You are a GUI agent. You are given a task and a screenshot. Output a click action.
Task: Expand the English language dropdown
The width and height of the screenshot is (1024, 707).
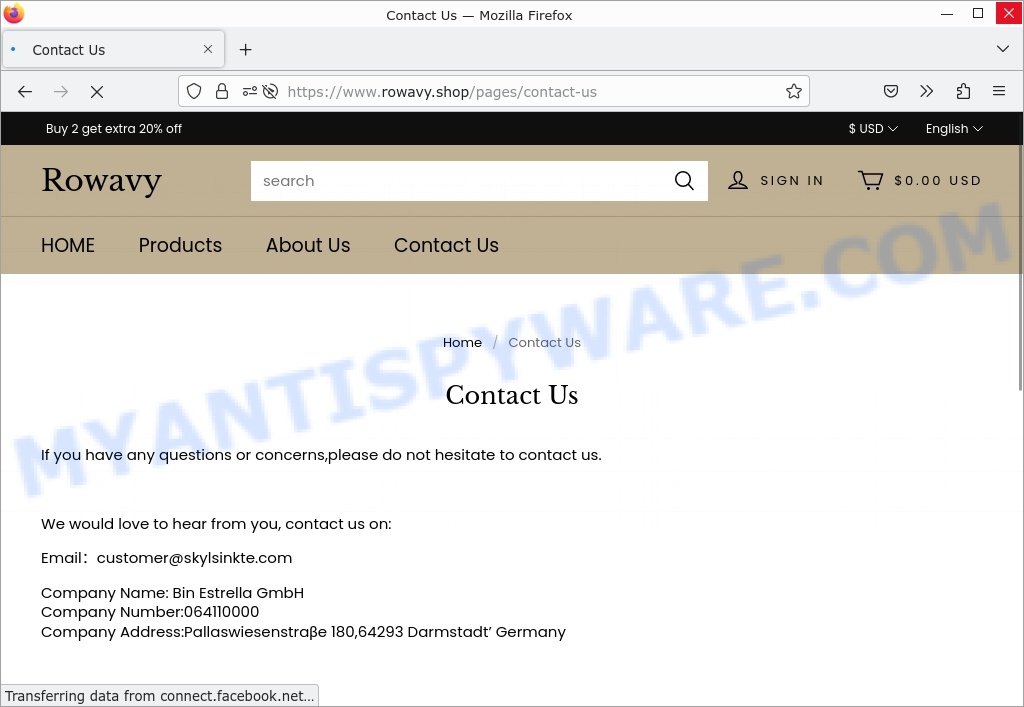pos(954,129)
